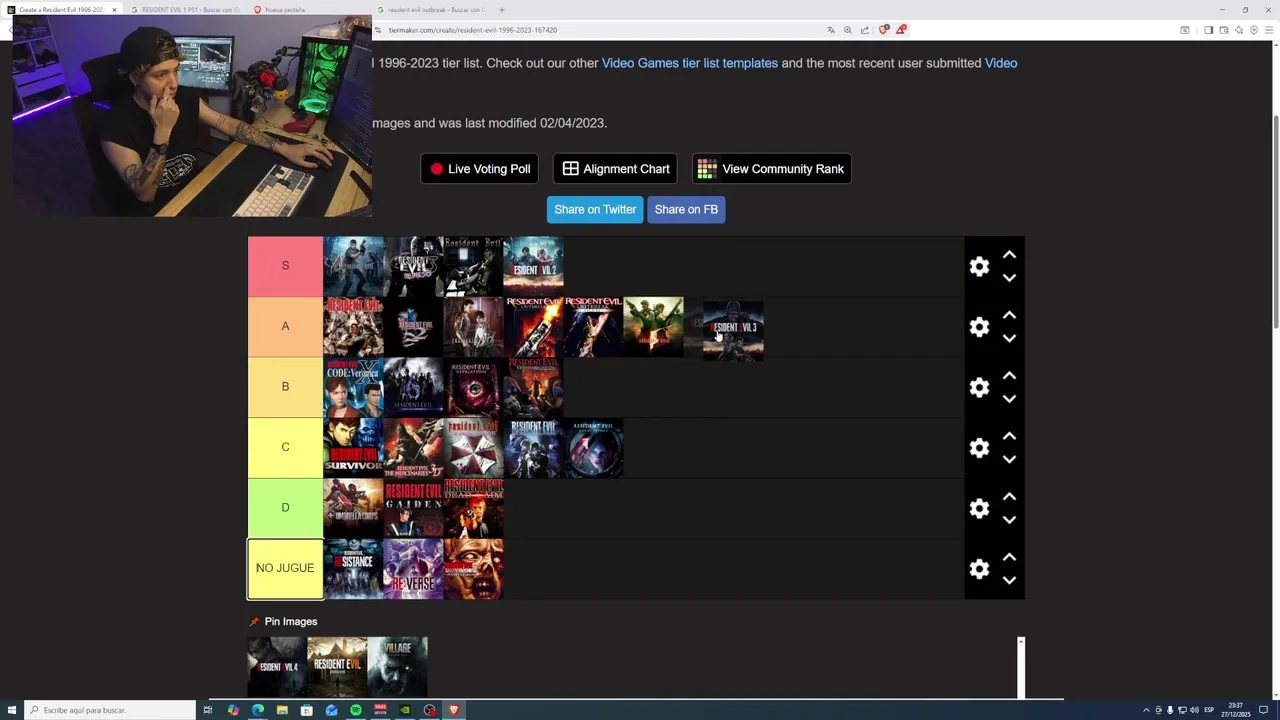Pick unranked Village image
This screenshot has width=1280, height=720.
[397, 666]
